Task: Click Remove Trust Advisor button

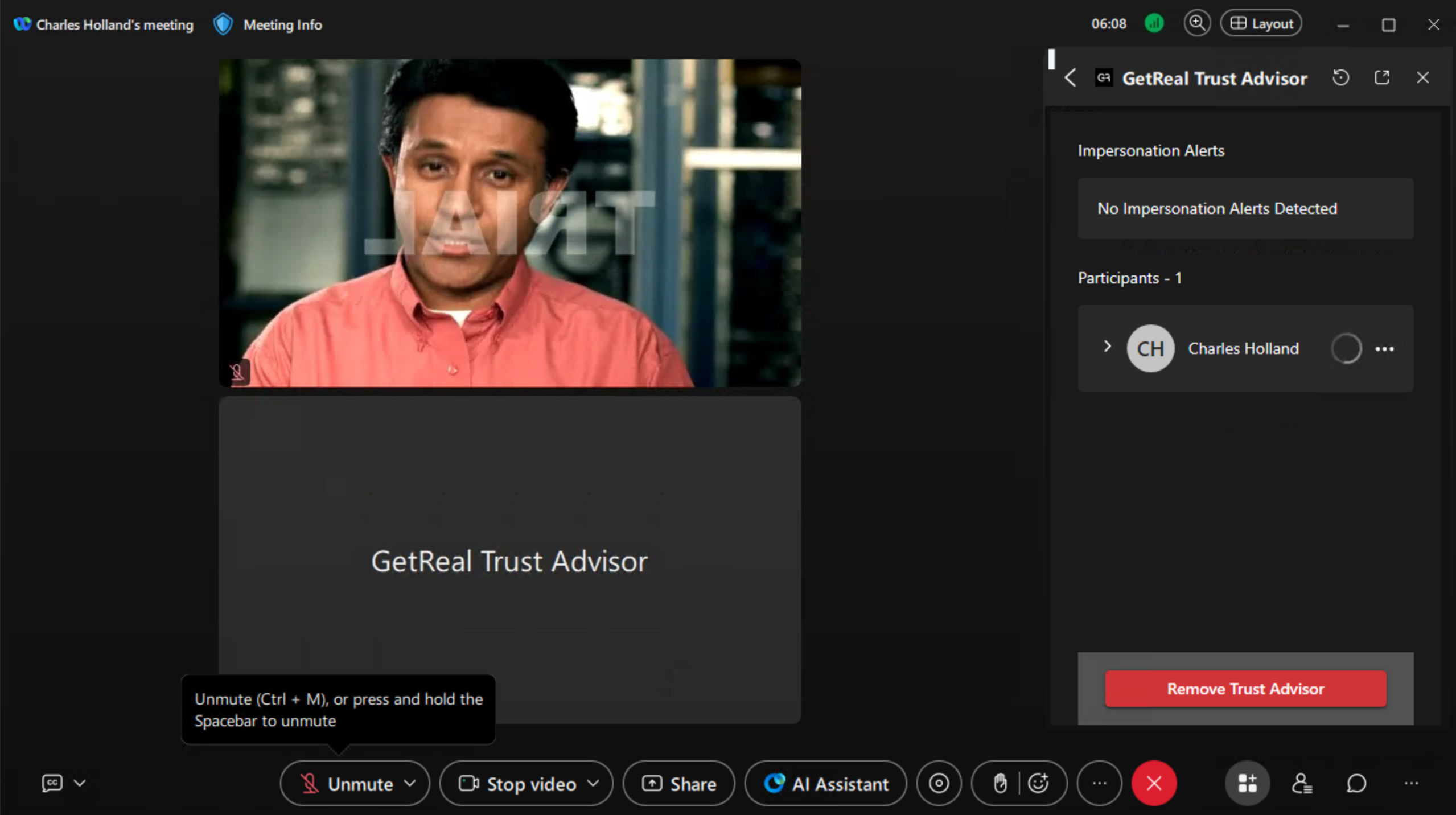Action: pos(1245,688)
